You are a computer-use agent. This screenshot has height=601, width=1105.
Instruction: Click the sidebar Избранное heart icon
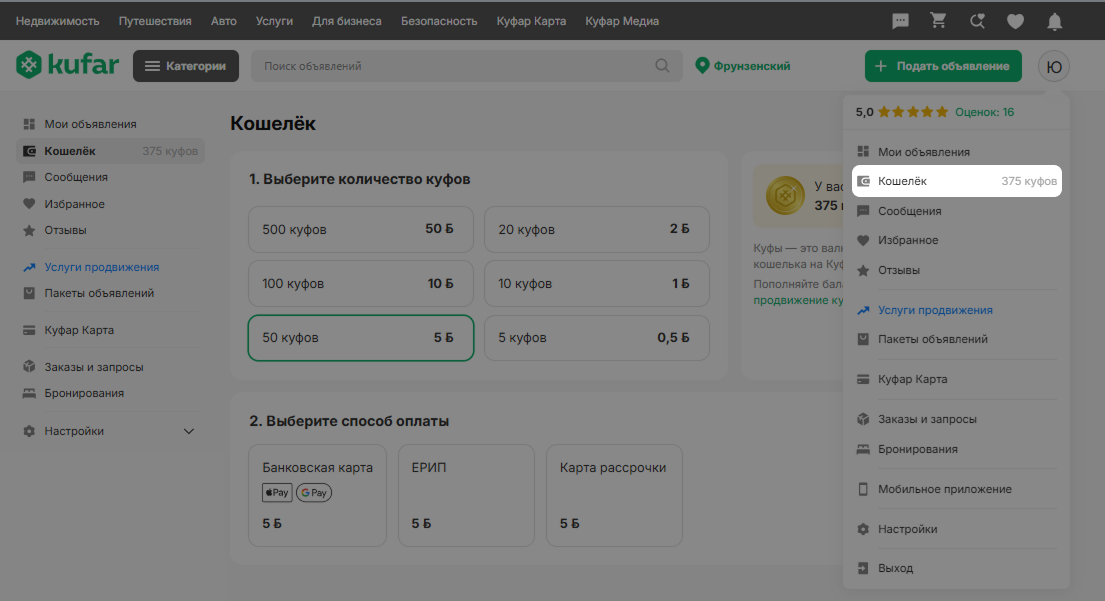pyautogui.click(x=29, y=204)
